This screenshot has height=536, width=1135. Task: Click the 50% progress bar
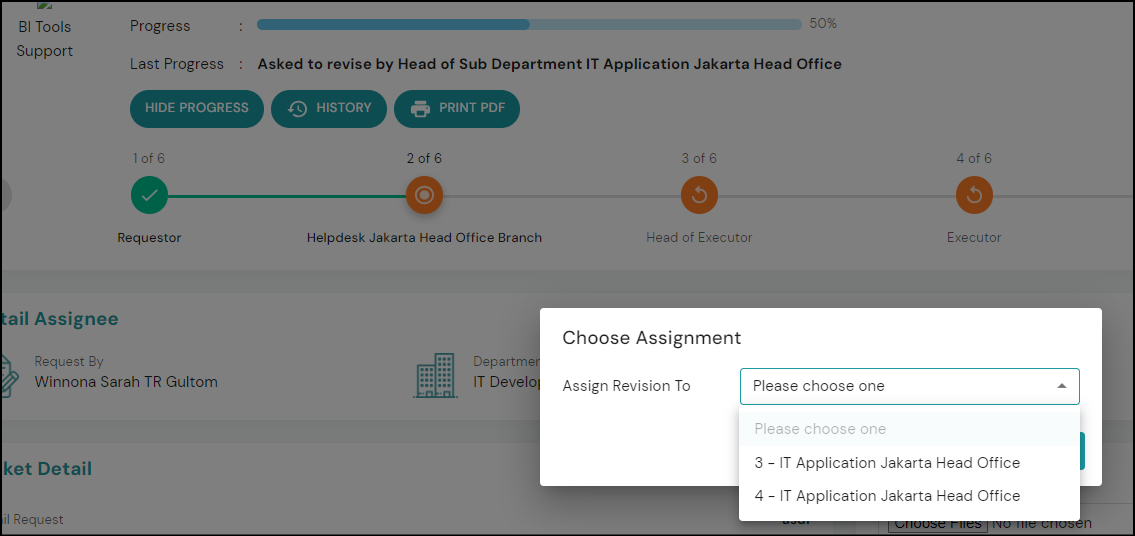[529, 24]
